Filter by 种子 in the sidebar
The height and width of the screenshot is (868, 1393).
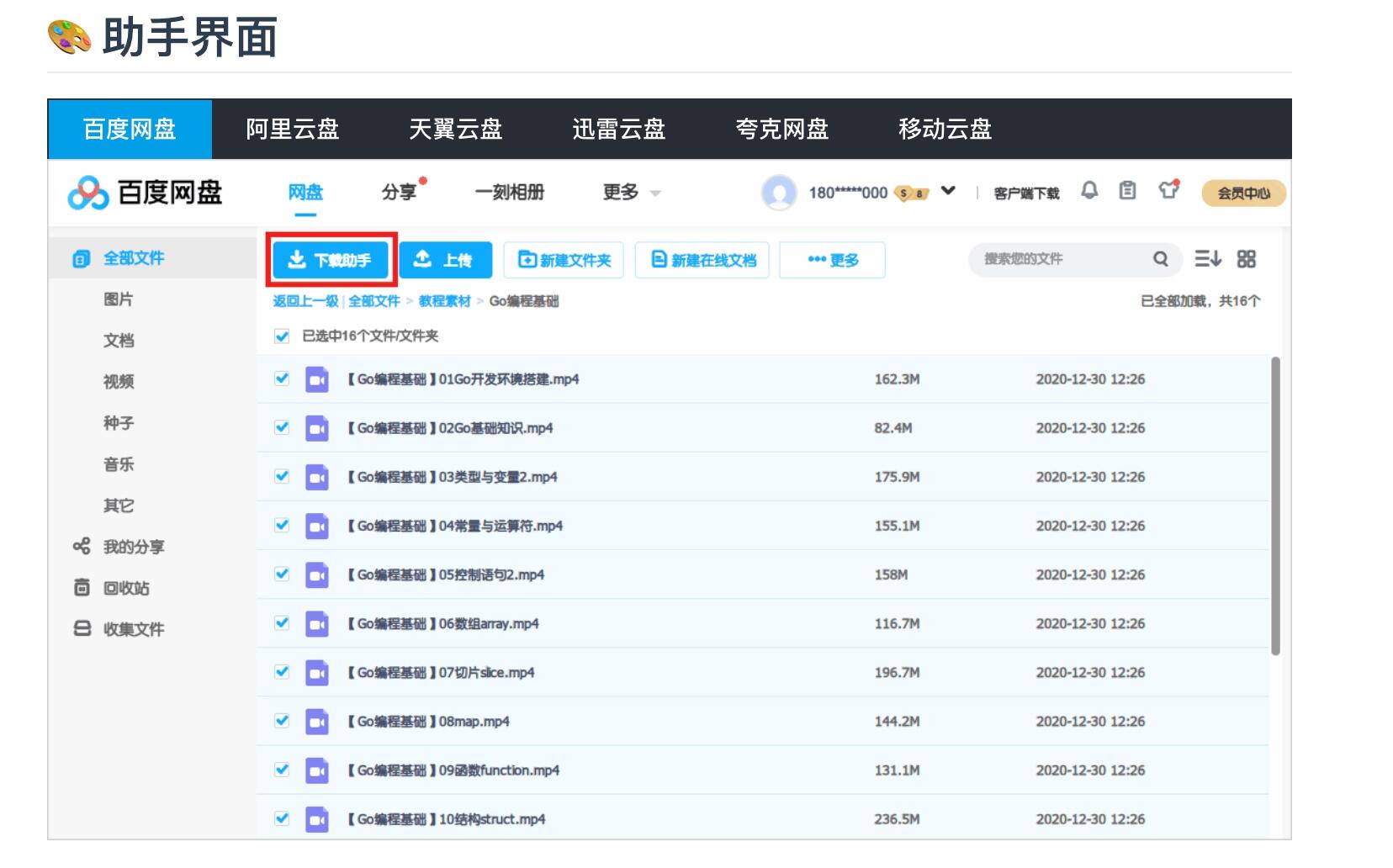tap(119, 423)
